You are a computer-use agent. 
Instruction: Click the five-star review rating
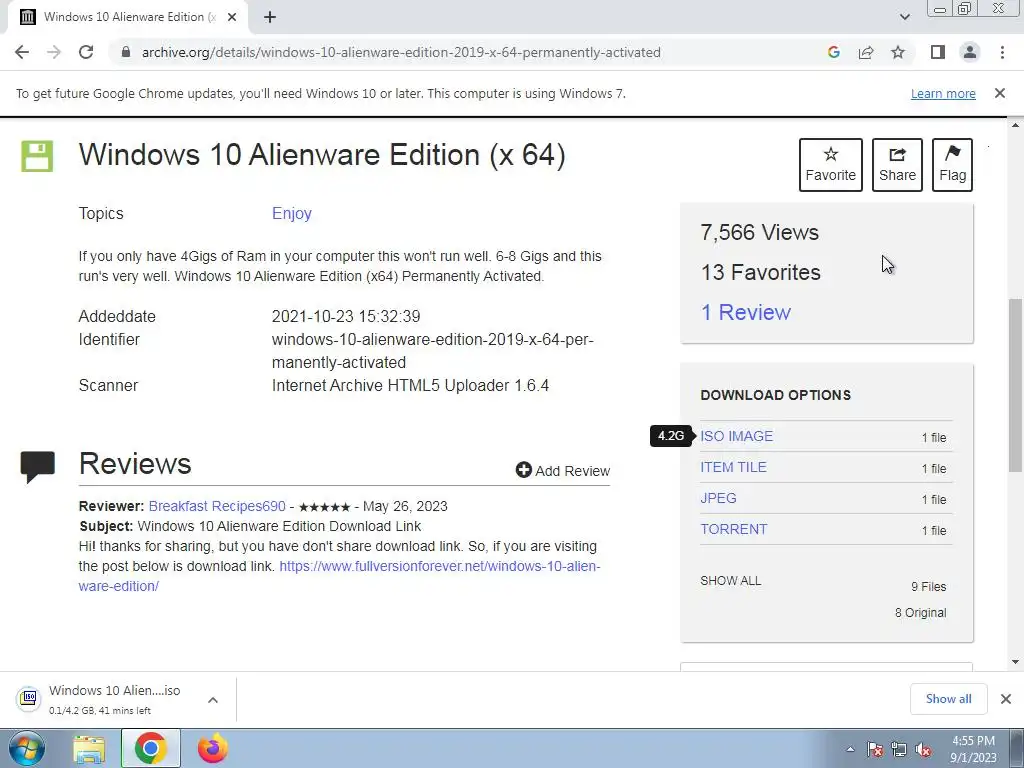(324, 507)
